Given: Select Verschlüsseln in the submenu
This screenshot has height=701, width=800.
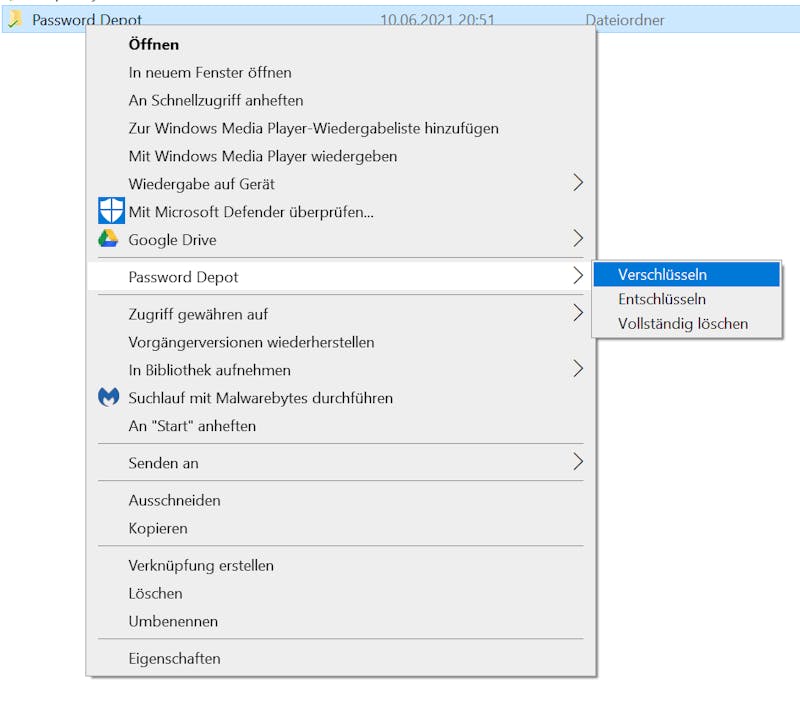Looking at the screenshot, I should (687, 274).
